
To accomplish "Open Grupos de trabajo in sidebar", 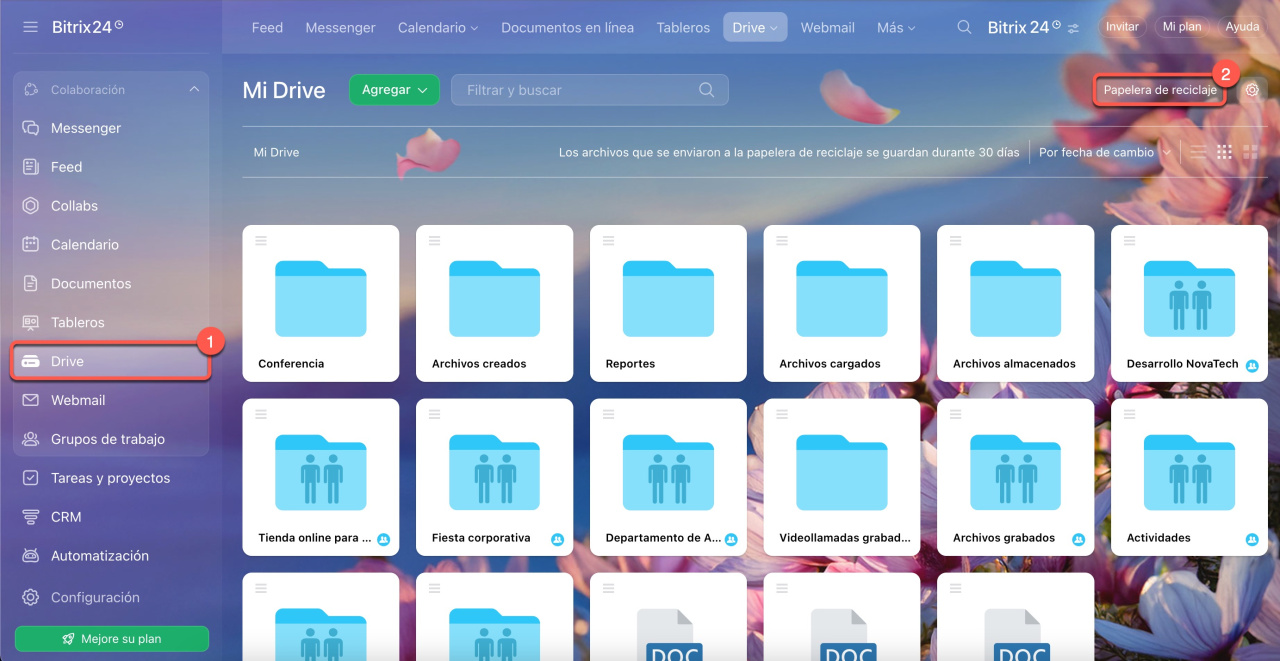I will pos(110,439).
